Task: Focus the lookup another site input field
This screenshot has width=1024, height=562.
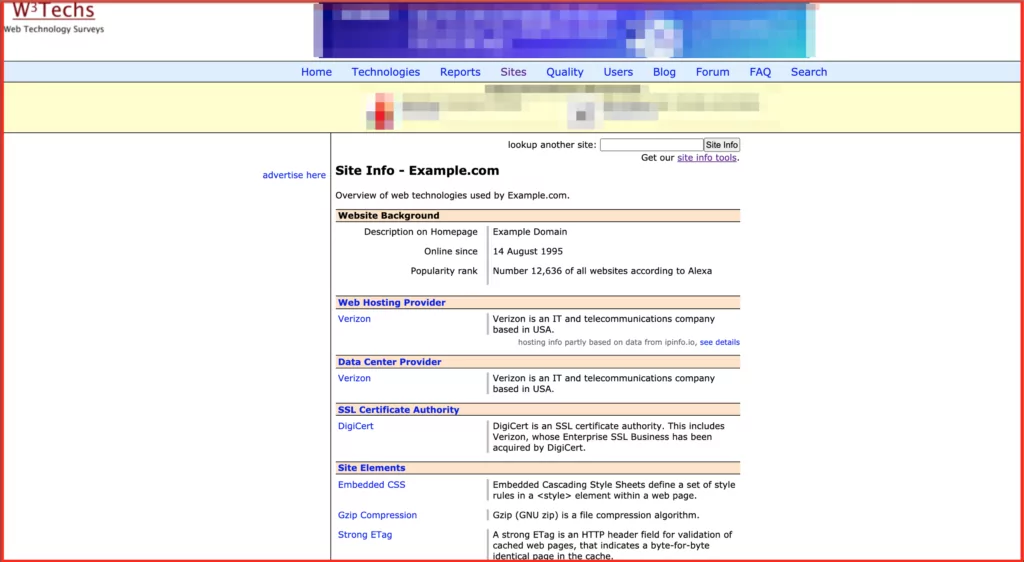Action: (651, 145)
